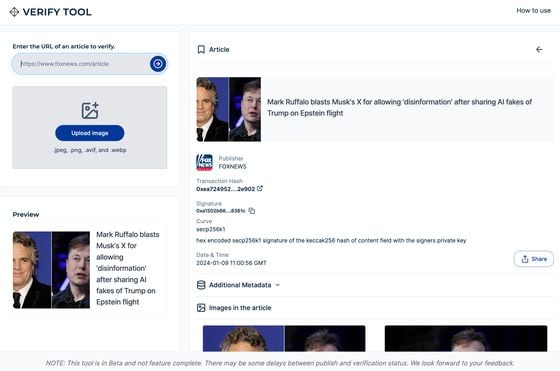Click the article headline about Mark Ruffalo
This screenshot has height=371, width=560.
(x=399, y=107)
